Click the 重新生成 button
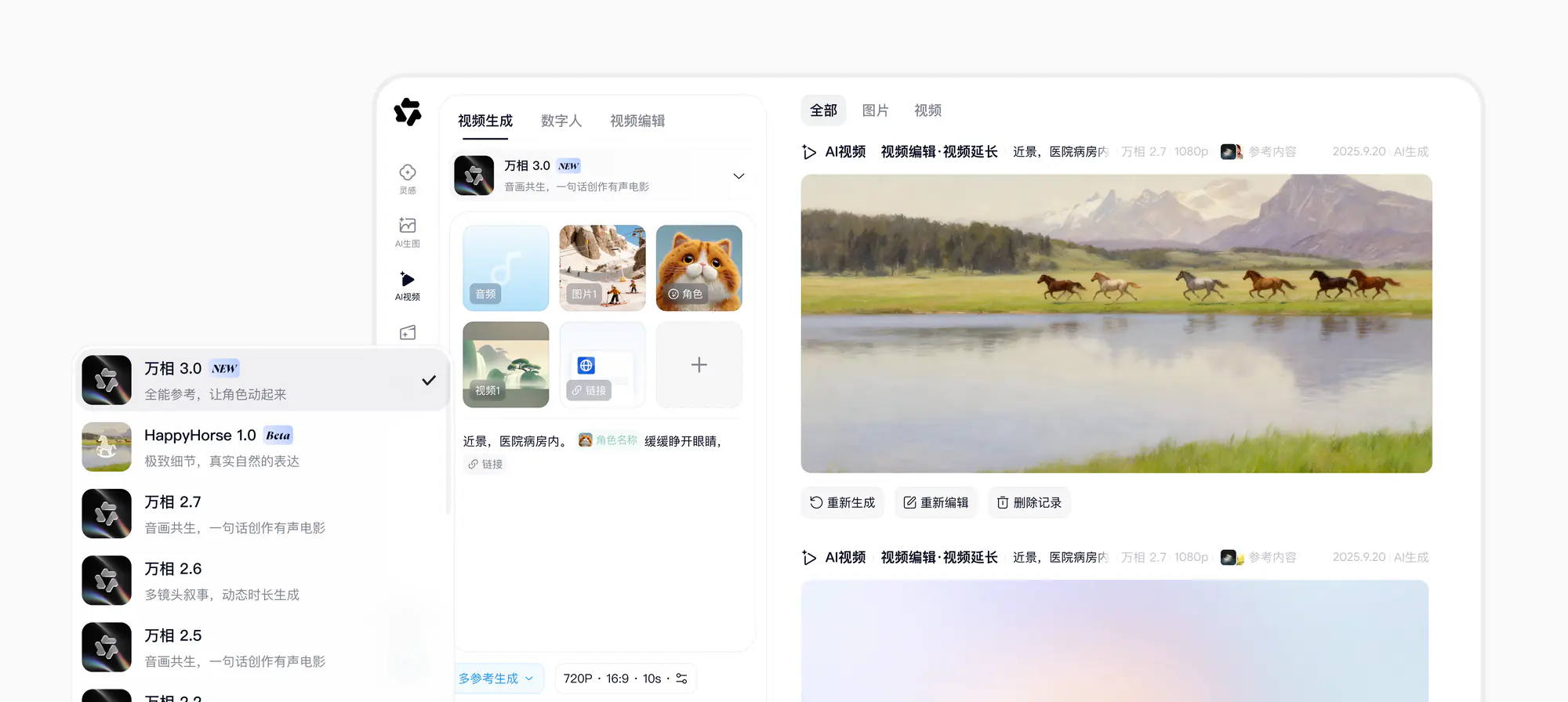 843,502
